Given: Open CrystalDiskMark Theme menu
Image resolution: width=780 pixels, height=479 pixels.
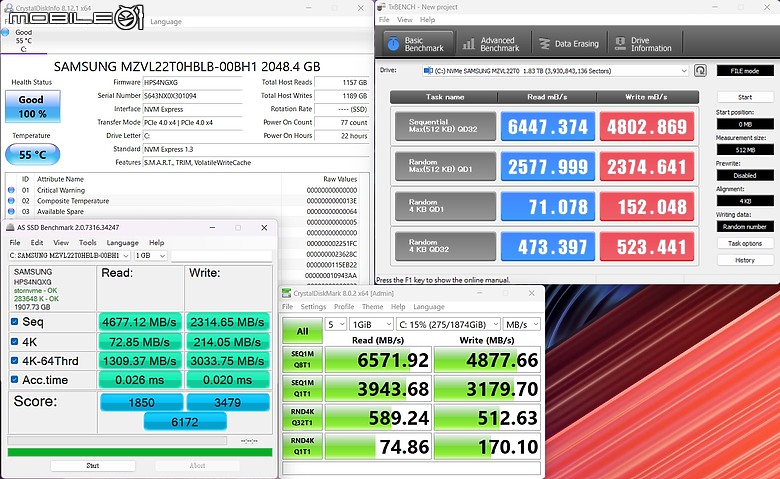Looking at the screenshot, I should click(x=373, y=306).
